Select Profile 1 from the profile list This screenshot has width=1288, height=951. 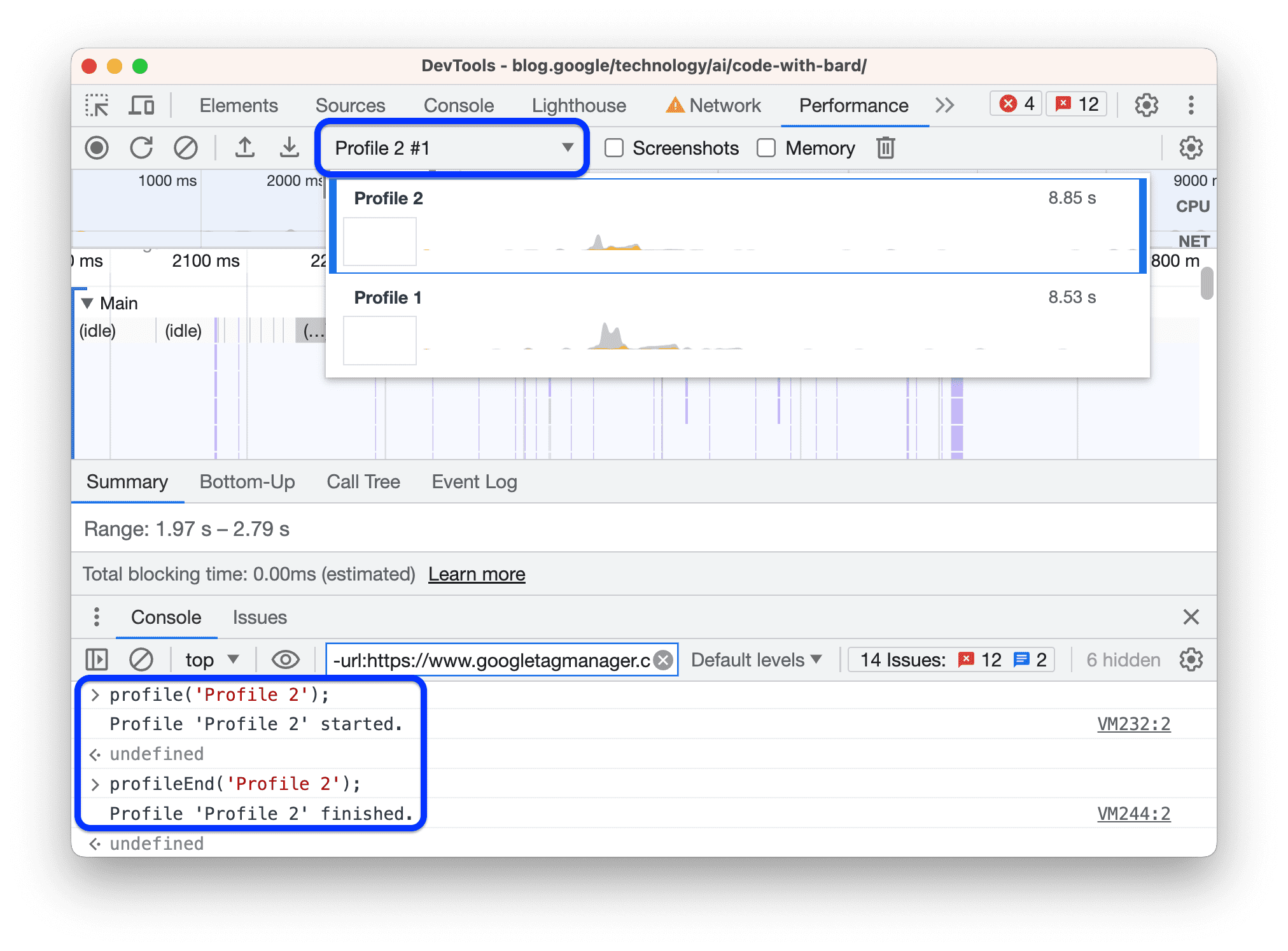[x=740, y=325]
